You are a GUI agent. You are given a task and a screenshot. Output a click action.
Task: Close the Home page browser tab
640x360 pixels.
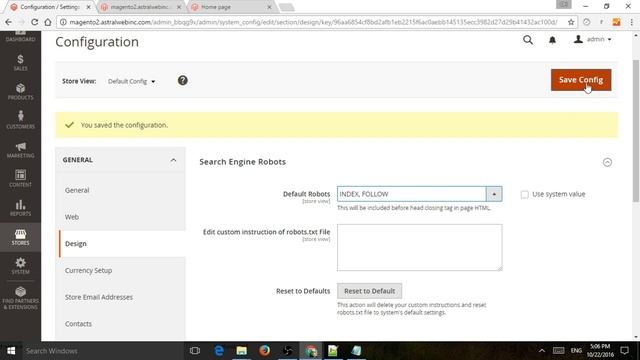[269, 7]
